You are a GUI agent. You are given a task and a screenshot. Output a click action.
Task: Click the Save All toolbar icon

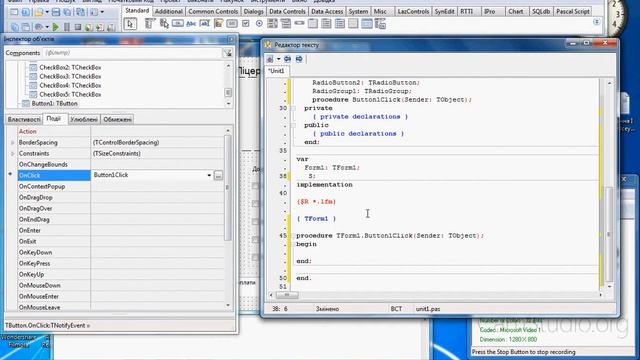(67, 12)
